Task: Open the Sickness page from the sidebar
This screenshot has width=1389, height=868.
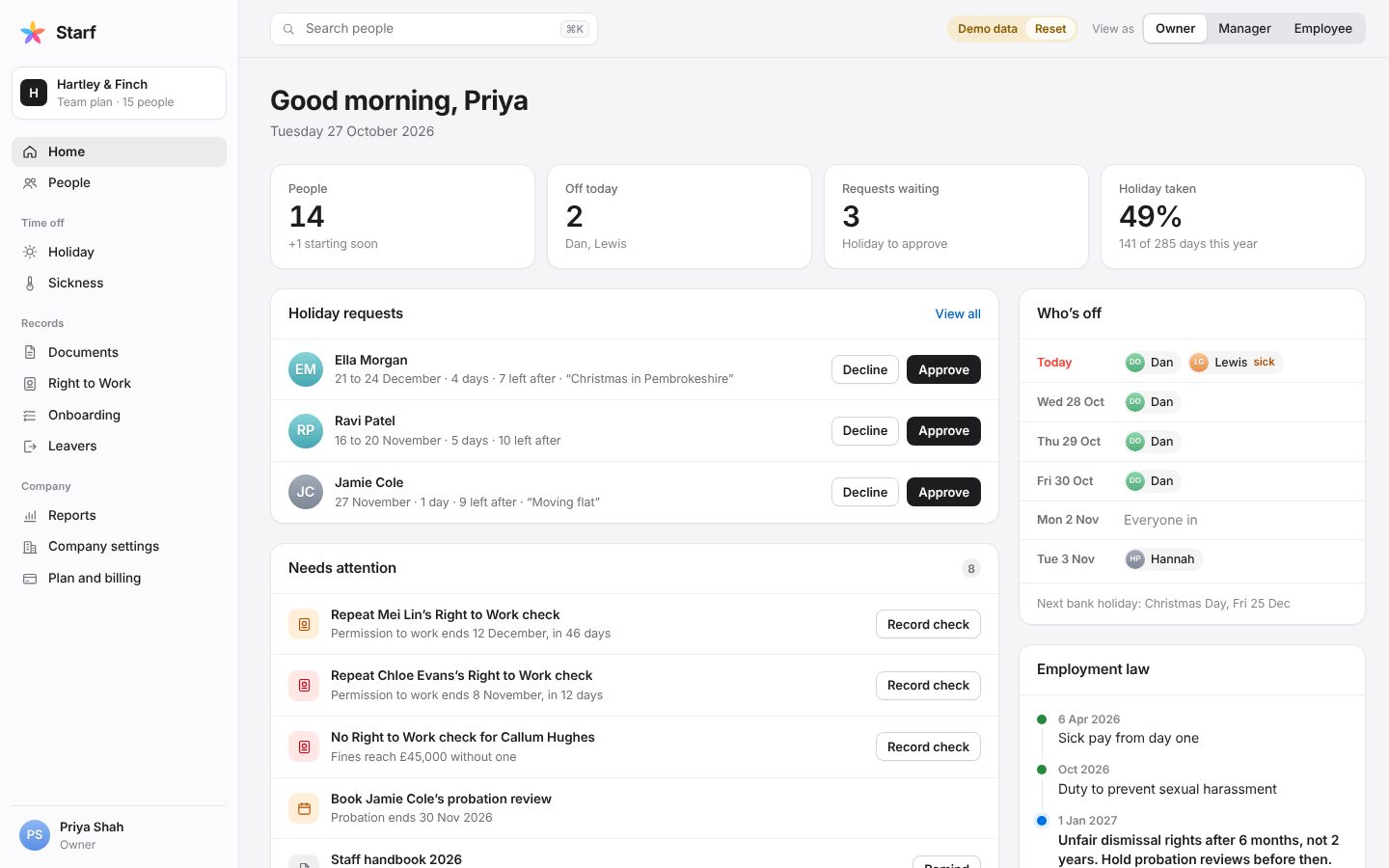Action: tap(119, 284)
